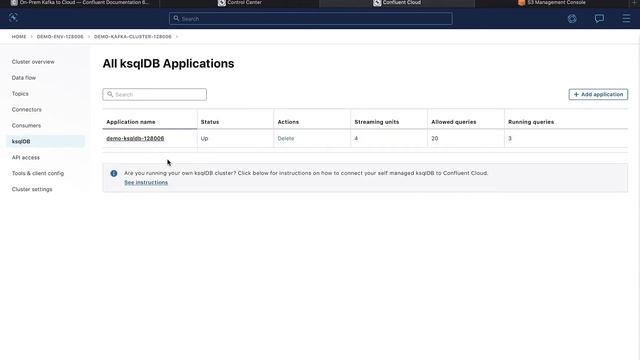The image size is (640, 360).
Task: Delete the demo-ksqldb-128006 application
Action: tap(286, 138)
